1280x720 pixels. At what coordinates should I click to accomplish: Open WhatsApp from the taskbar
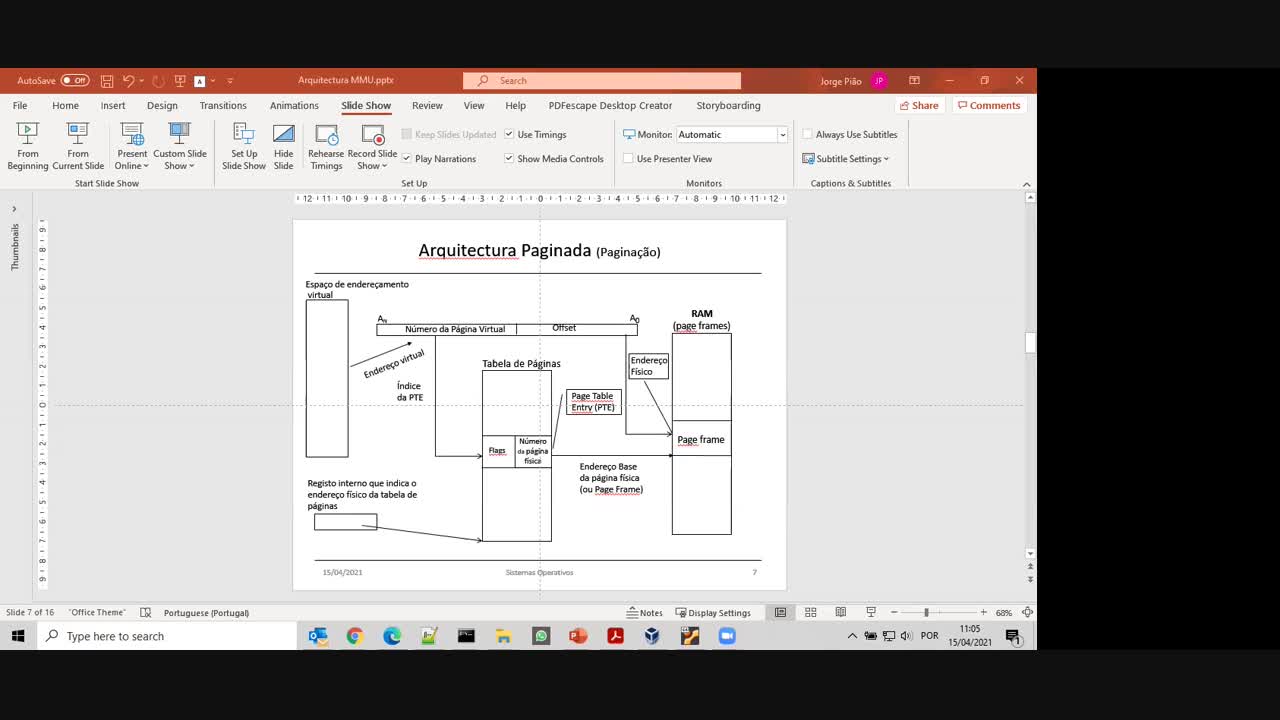pos(541,636)
